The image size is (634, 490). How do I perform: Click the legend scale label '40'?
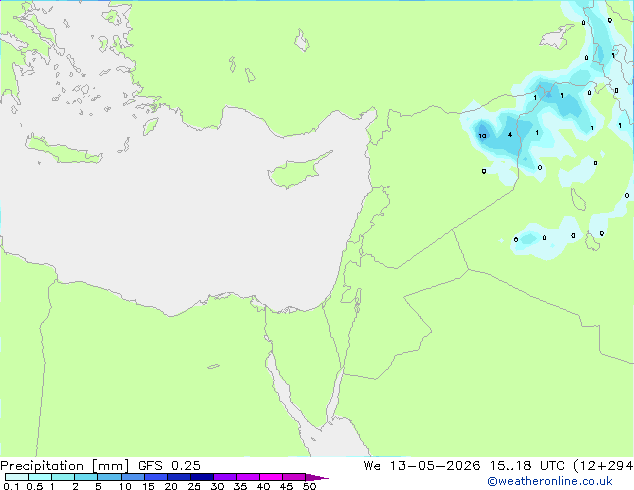pyautogui.click(x=263, y=486)
